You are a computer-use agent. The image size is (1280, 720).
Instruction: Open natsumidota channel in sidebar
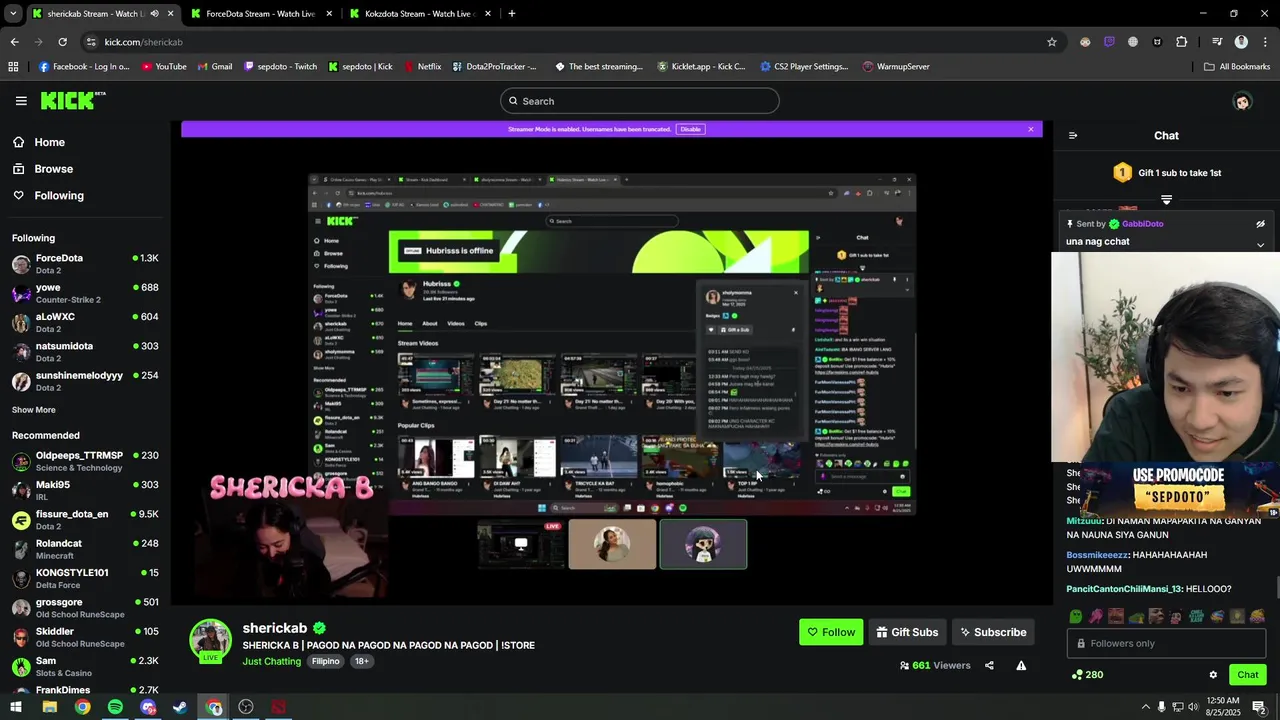85,352
